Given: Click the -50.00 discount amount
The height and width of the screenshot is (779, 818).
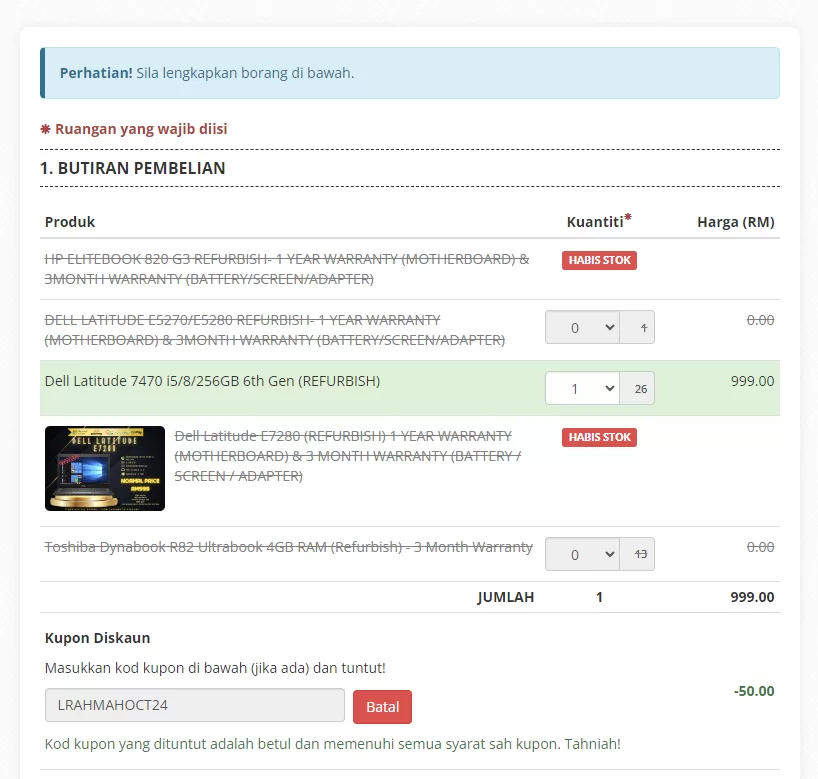Looking at the screenshot, I should (x=754, y=691).
